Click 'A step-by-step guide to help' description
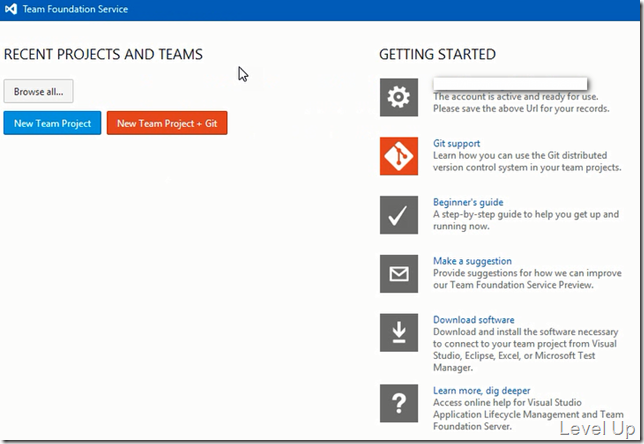Viewport: 644px width, 444px height. pos(526,220)
